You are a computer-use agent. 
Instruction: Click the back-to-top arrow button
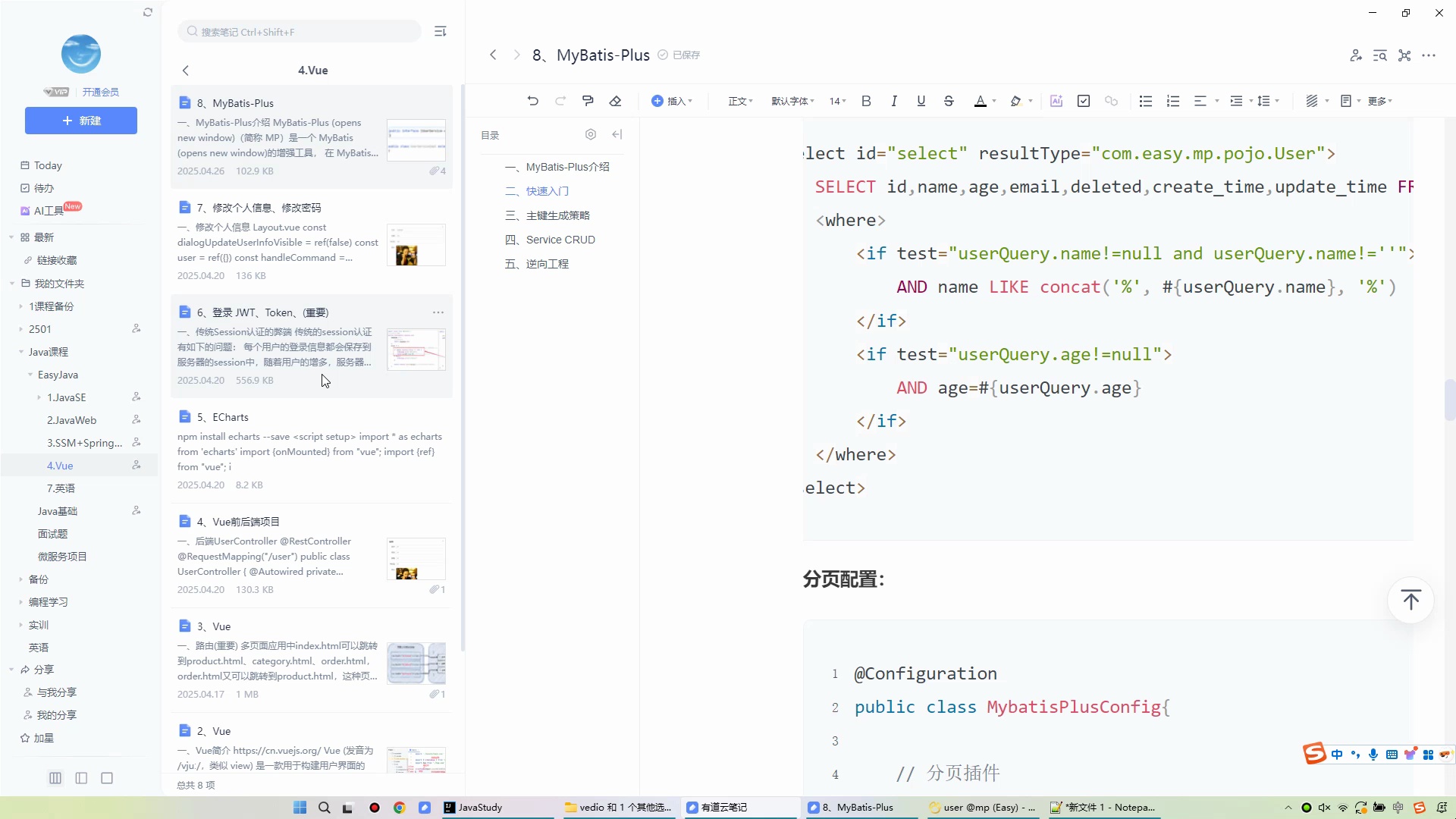tap(1410, 600)
